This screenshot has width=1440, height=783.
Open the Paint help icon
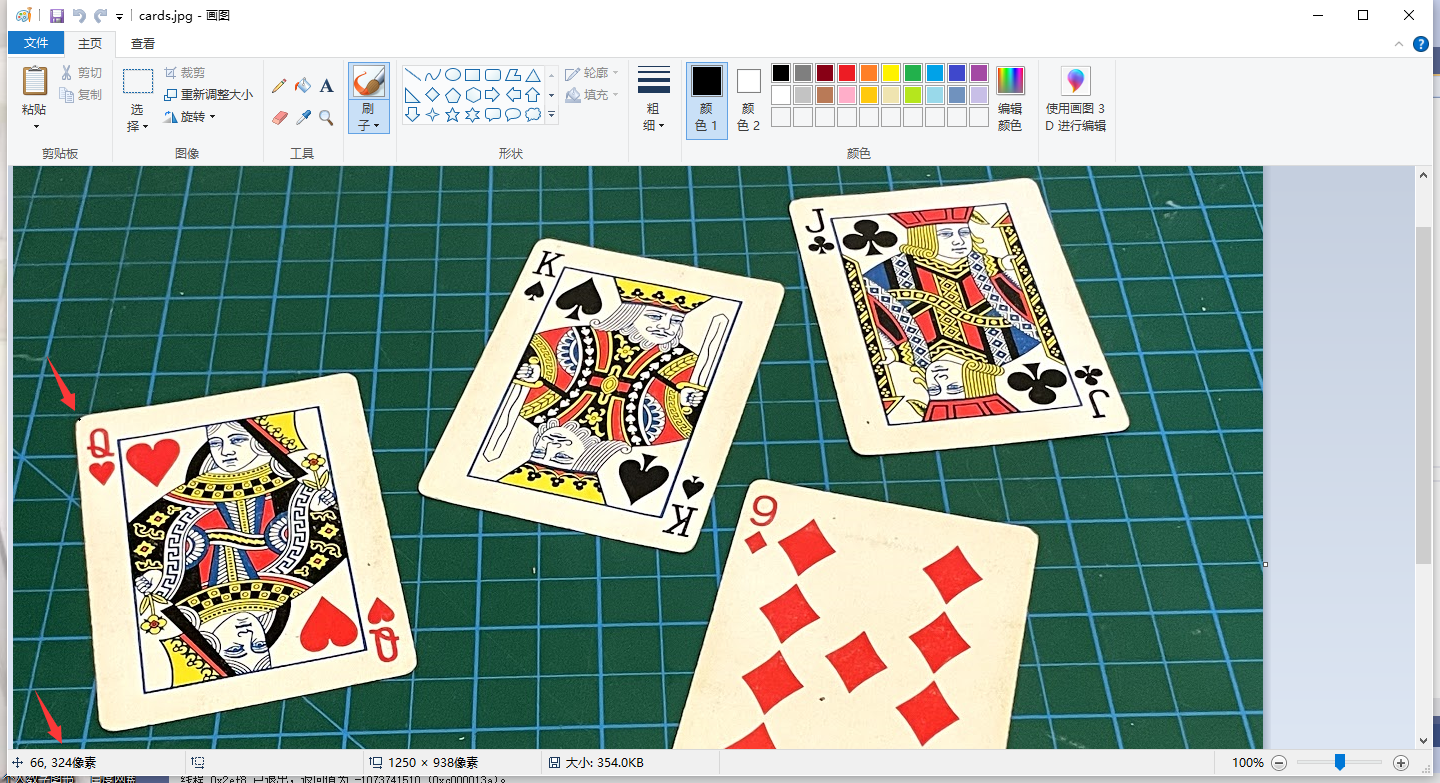(x=1420, y=44)
